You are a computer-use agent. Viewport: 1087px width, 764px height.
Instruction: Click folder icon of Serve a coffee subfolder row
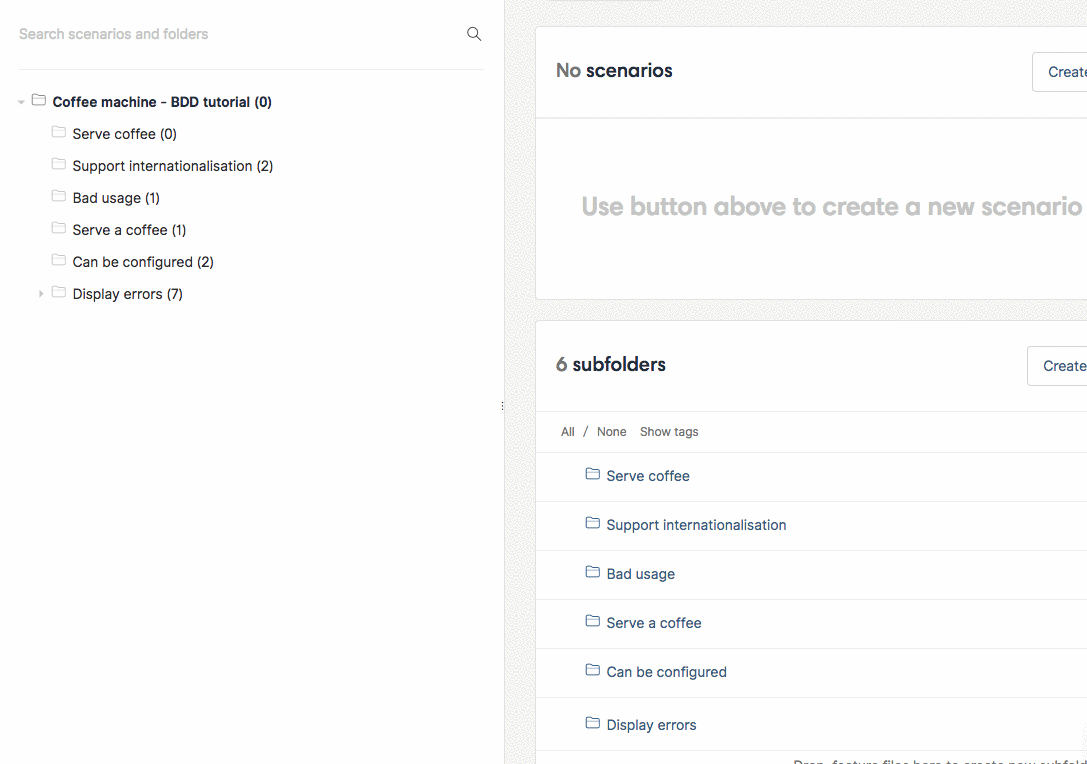click(x=593, y=620)
